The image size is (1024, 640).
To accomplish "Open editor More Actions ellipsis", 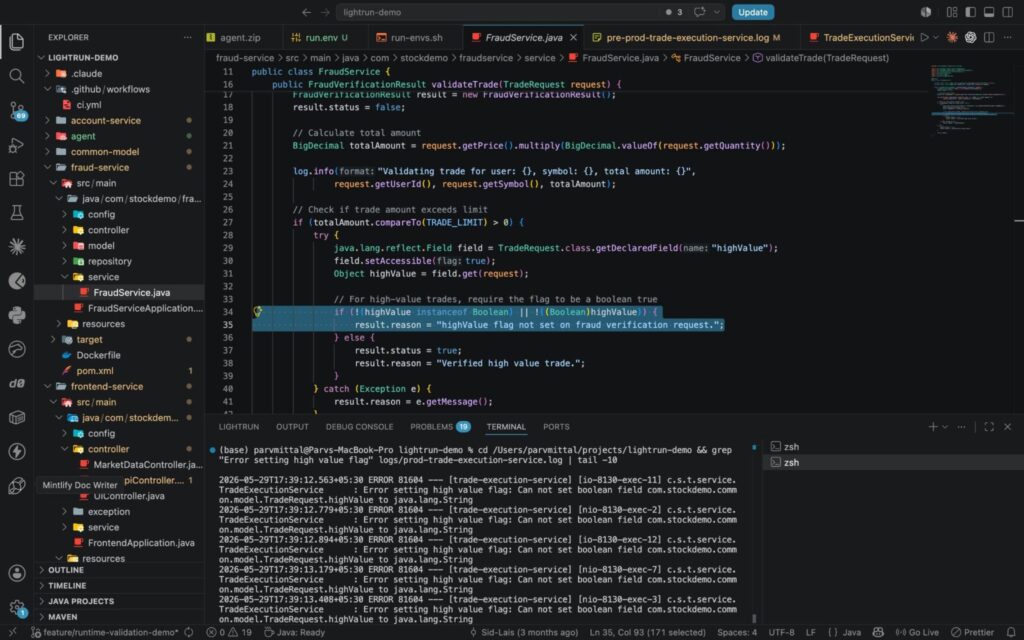I will (x=1008, y=37).
